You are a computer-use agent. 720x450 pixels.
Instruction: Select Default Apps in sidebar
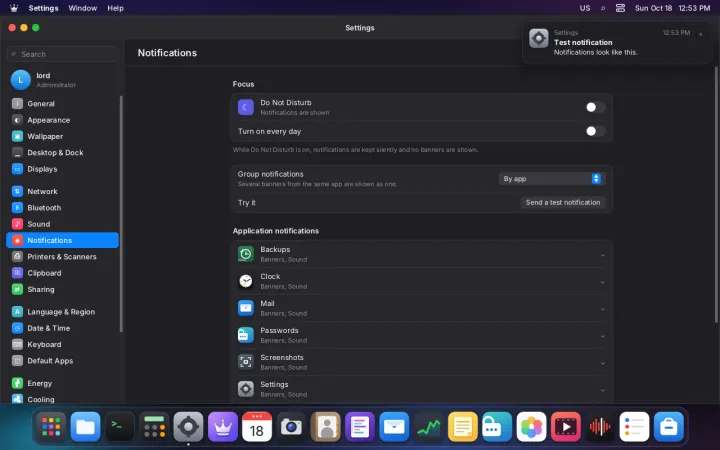point(62,360)
